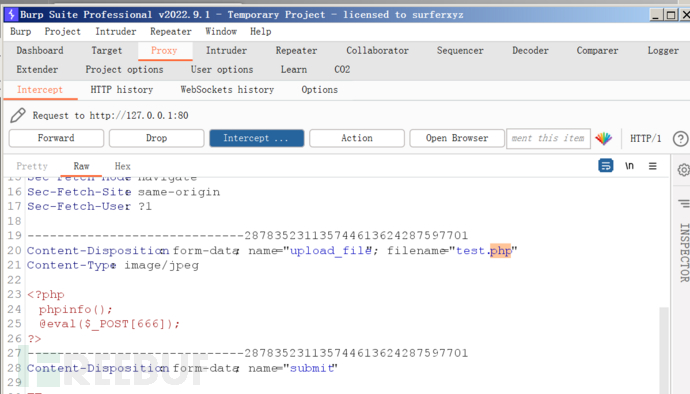Open the Inspector settings gear icon
Viewport: 690px width, 394px height.
click(683, 169)
